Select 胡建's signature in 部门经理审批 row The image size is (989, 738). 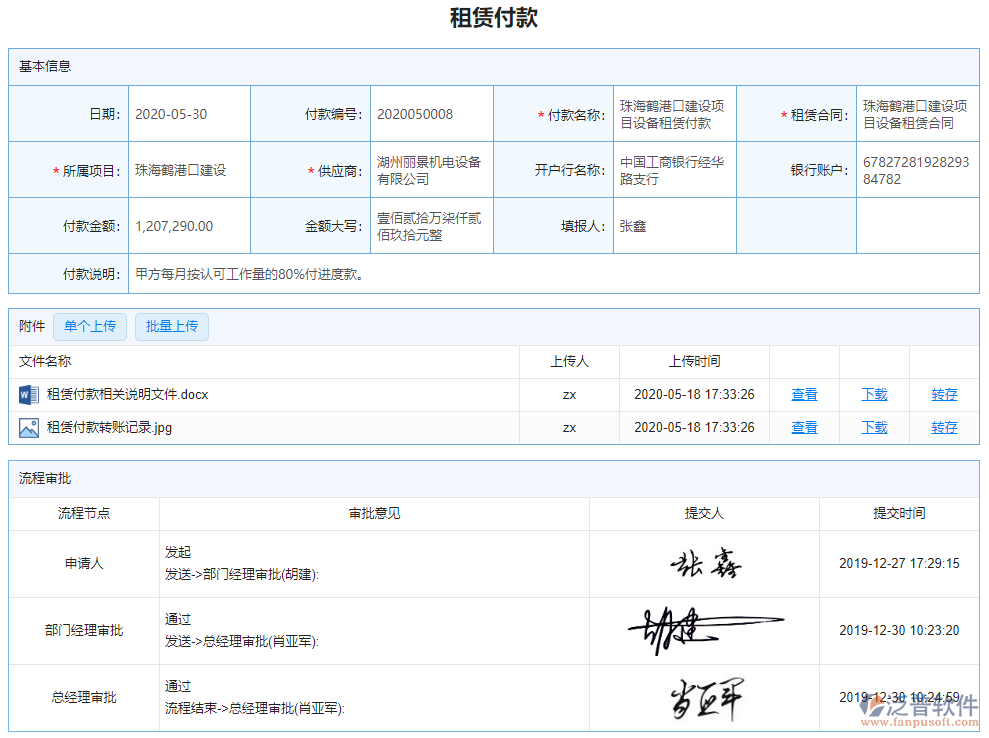(706, 629)
